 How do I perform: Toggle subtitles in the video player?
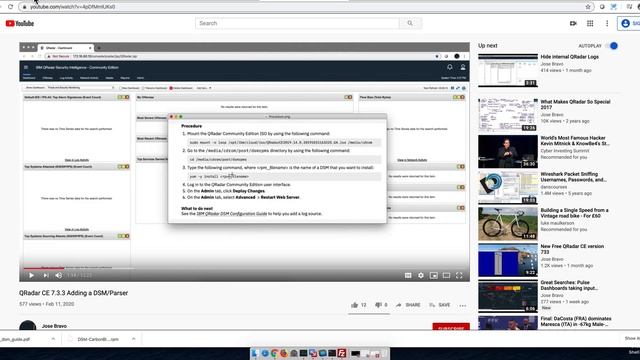408,276
